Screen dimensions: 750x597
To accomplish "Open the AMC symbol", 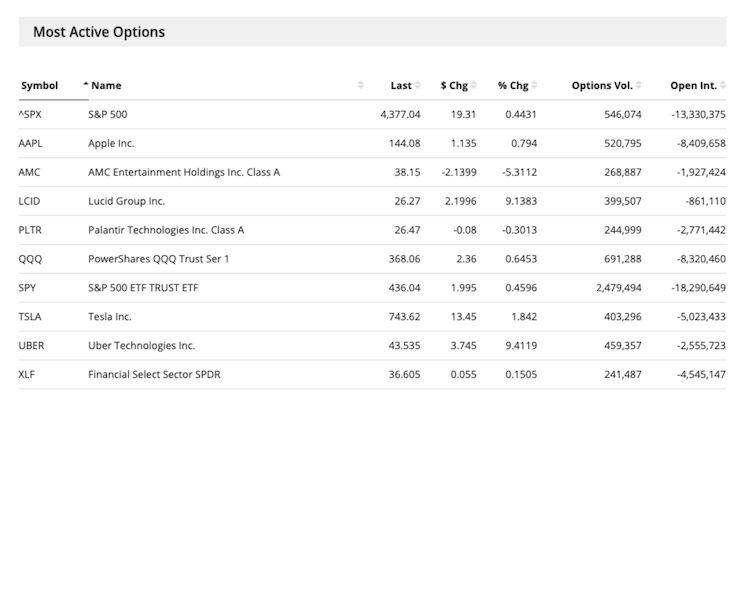I will click(29, 172).
